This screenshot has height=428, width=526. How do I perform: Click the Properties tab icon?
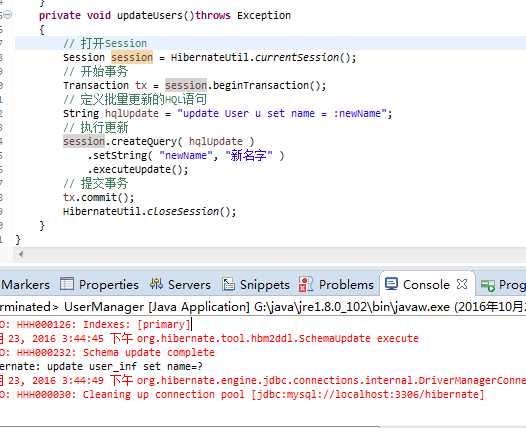[66, 284]
